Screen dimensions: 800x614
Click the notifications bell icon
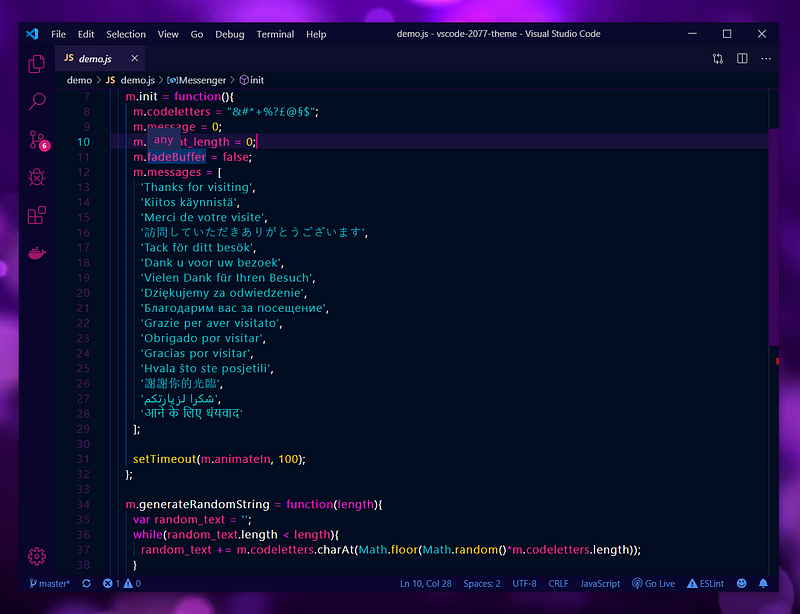click(763, 583)
